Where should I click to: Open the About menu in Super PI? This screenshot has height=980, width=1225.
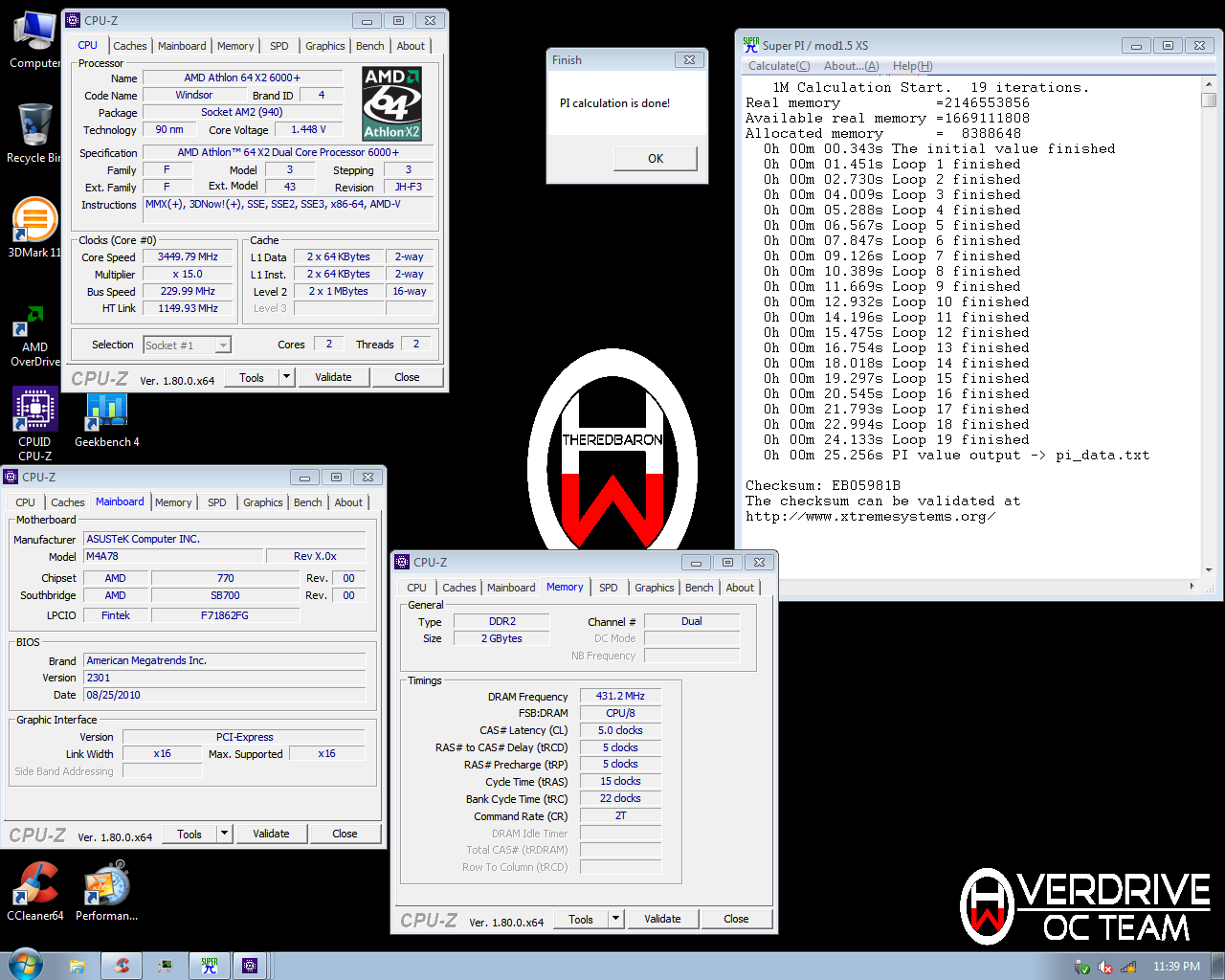coord(851,66)
